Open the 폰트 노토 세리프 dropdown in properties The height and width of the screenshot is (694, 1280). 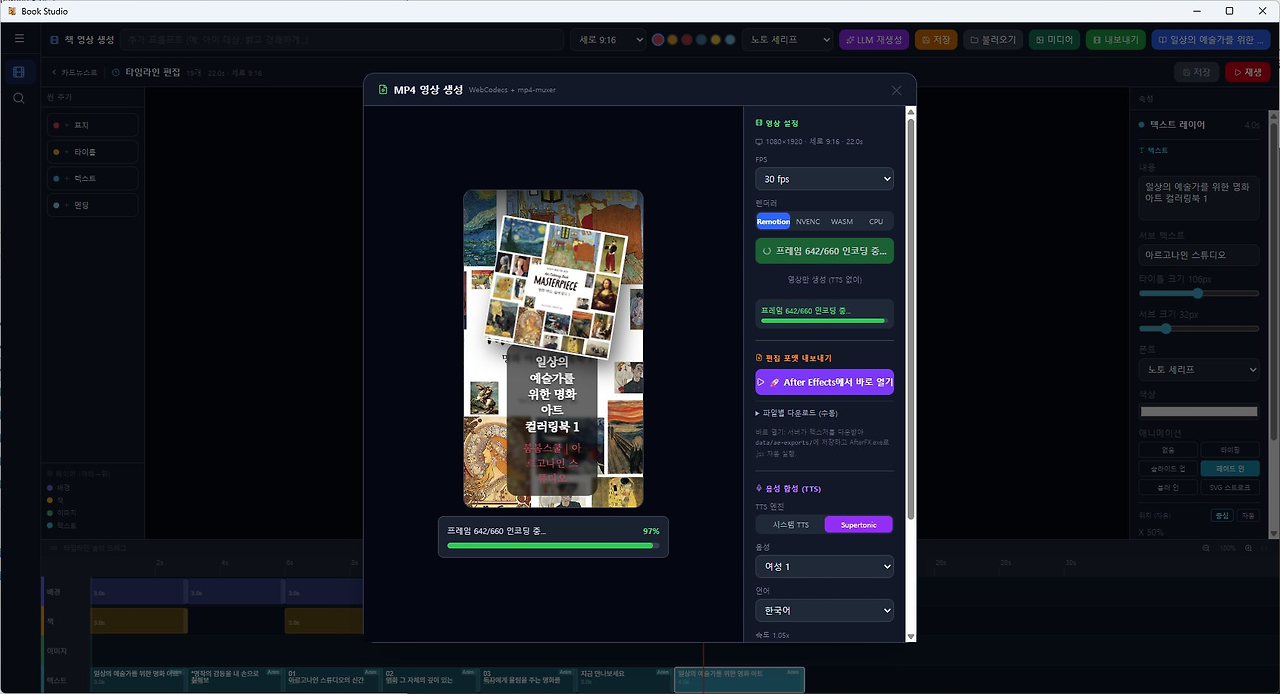click(1199, 370)
